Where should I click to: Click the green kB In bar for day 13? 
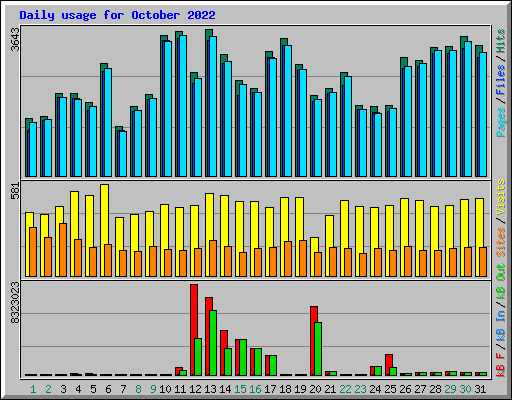pyautogui.click(x=213, y=343)
